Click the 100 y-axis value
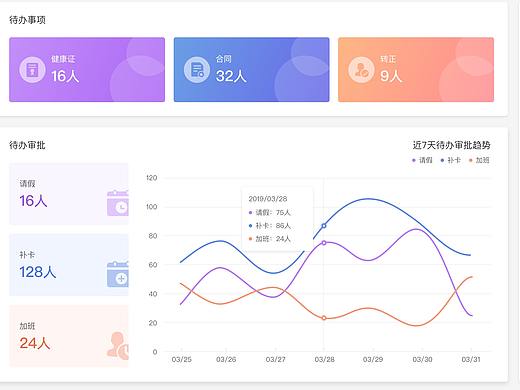 coord(151,207)
